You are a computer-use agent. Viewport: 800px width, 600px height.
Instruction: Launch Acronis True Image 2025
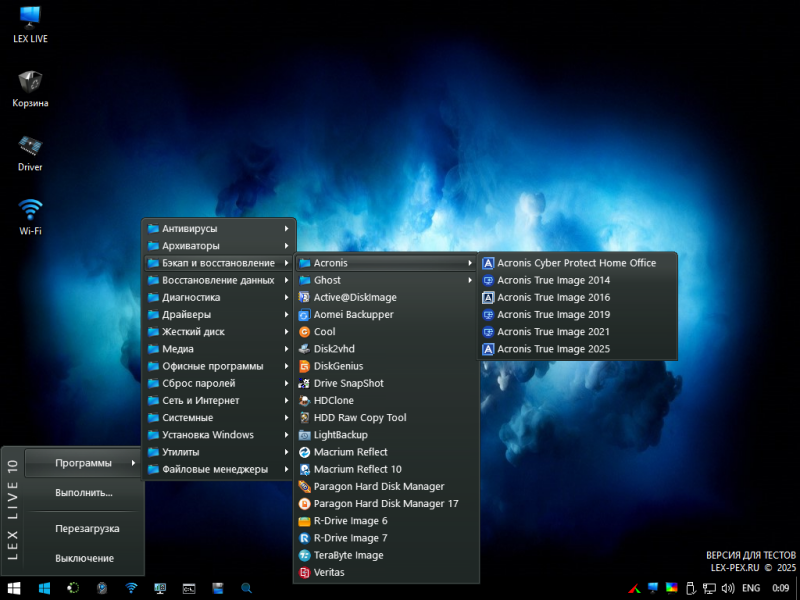[553, 349]
